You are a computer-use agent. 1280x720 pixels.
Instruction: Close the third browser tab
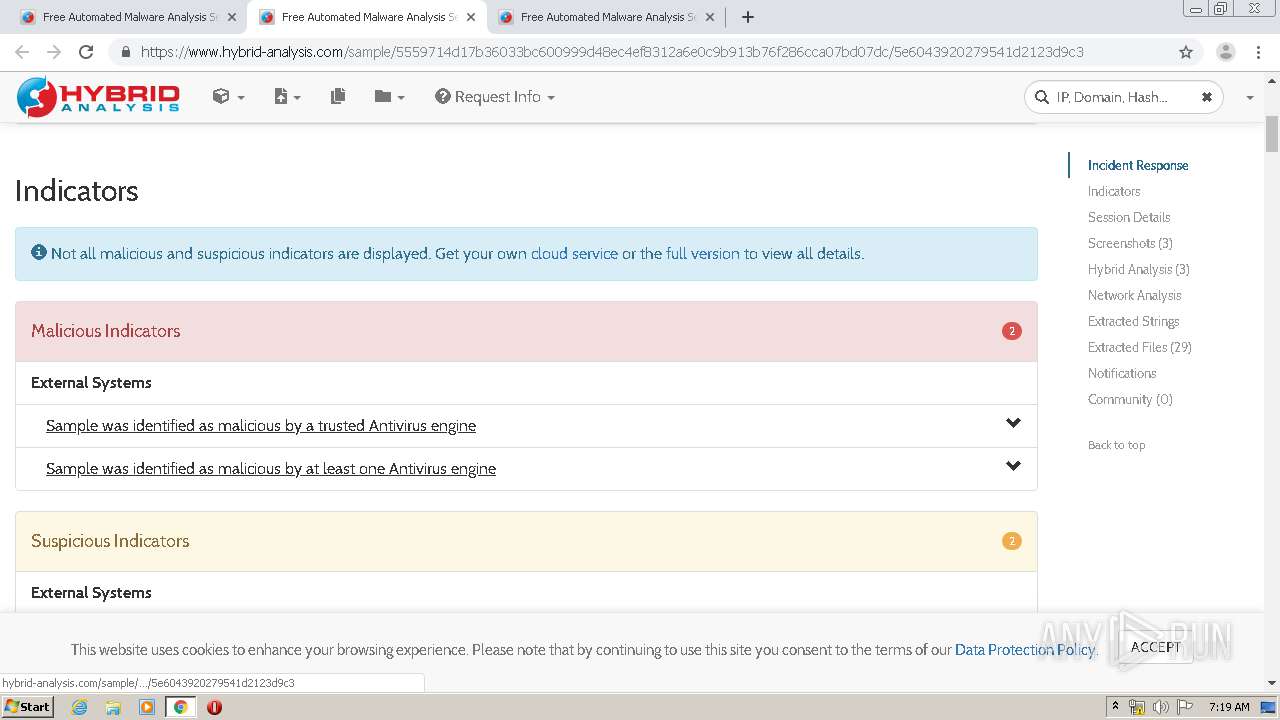709,17
